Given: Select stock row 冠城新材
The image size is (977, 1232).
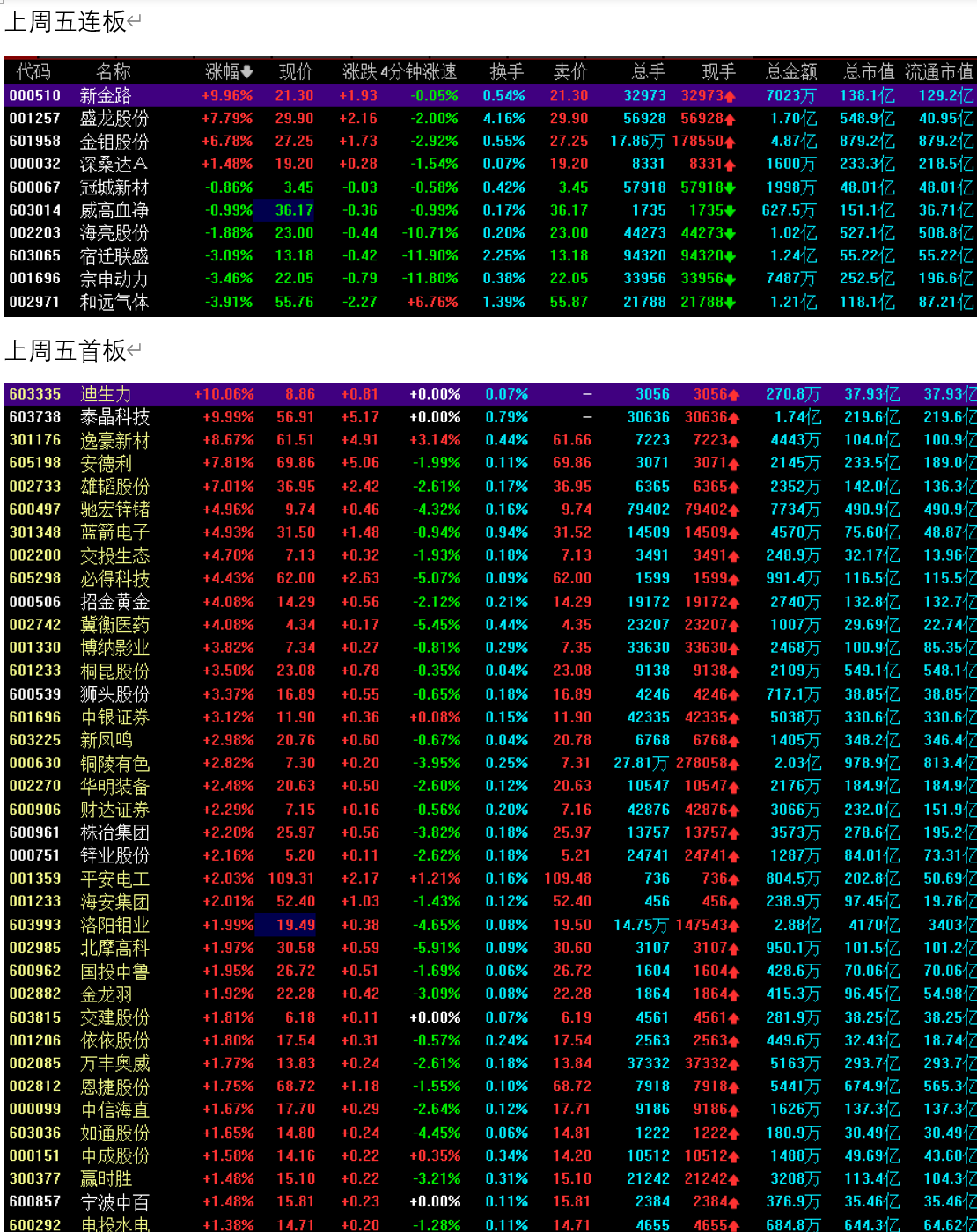Looking at the screenshot, I should pyautogui.click(x=490, y=187).
